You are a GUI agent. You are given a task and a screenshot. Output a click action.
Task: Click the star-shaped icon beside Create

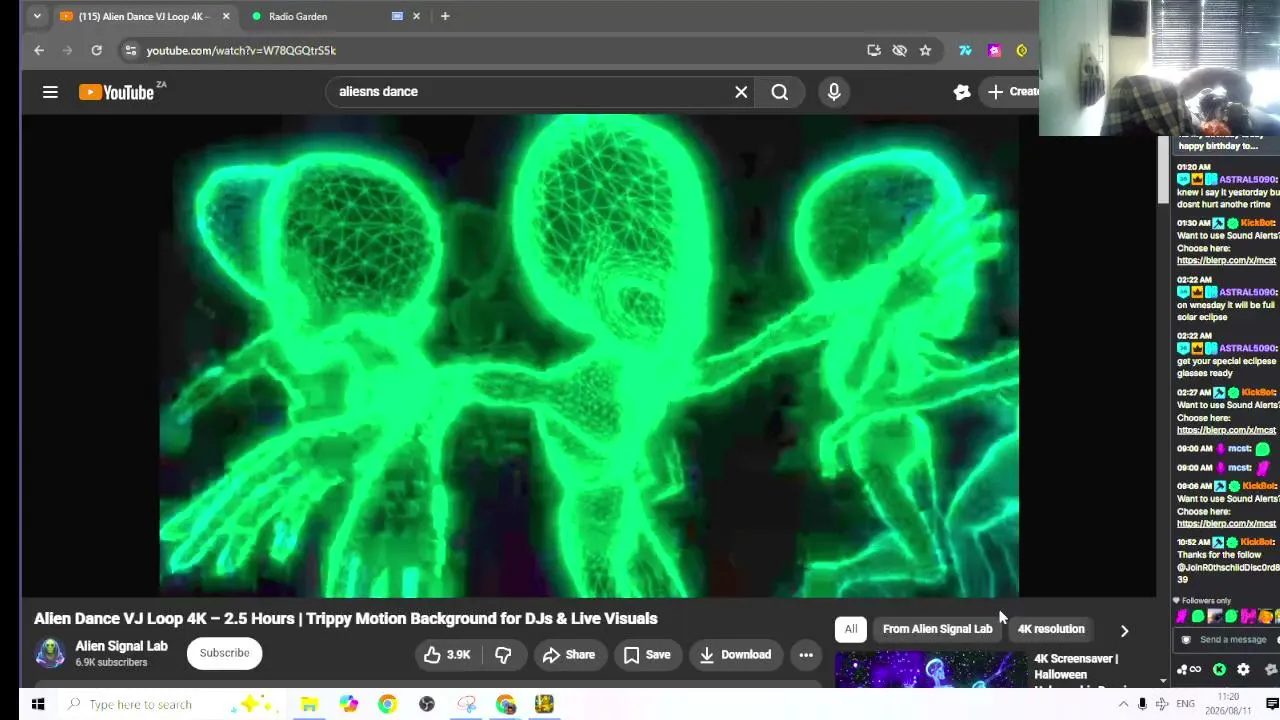point(962,92)
